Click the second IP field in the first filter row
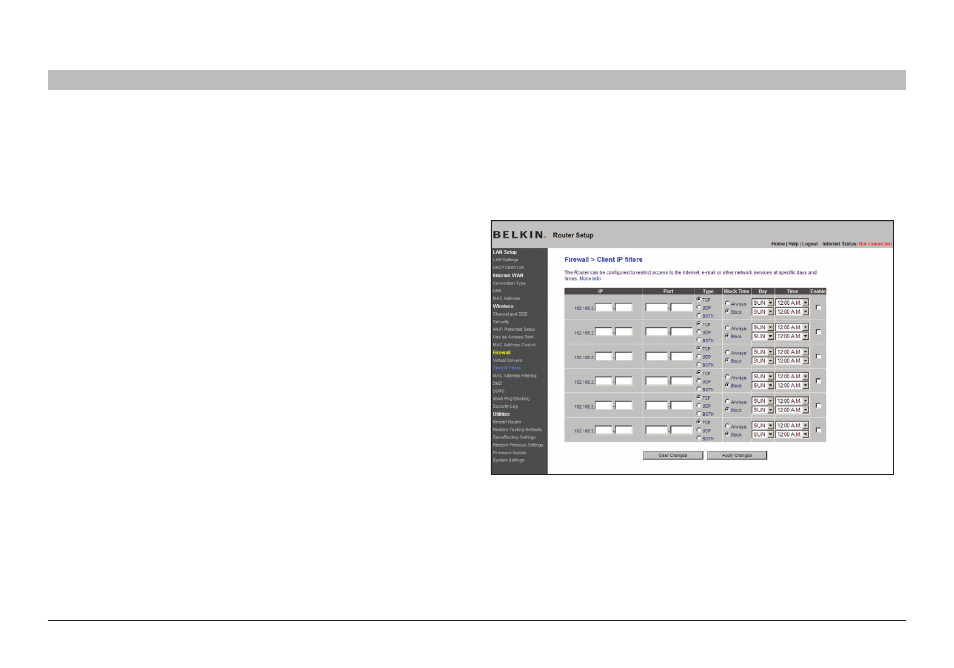 coord(624,308)
